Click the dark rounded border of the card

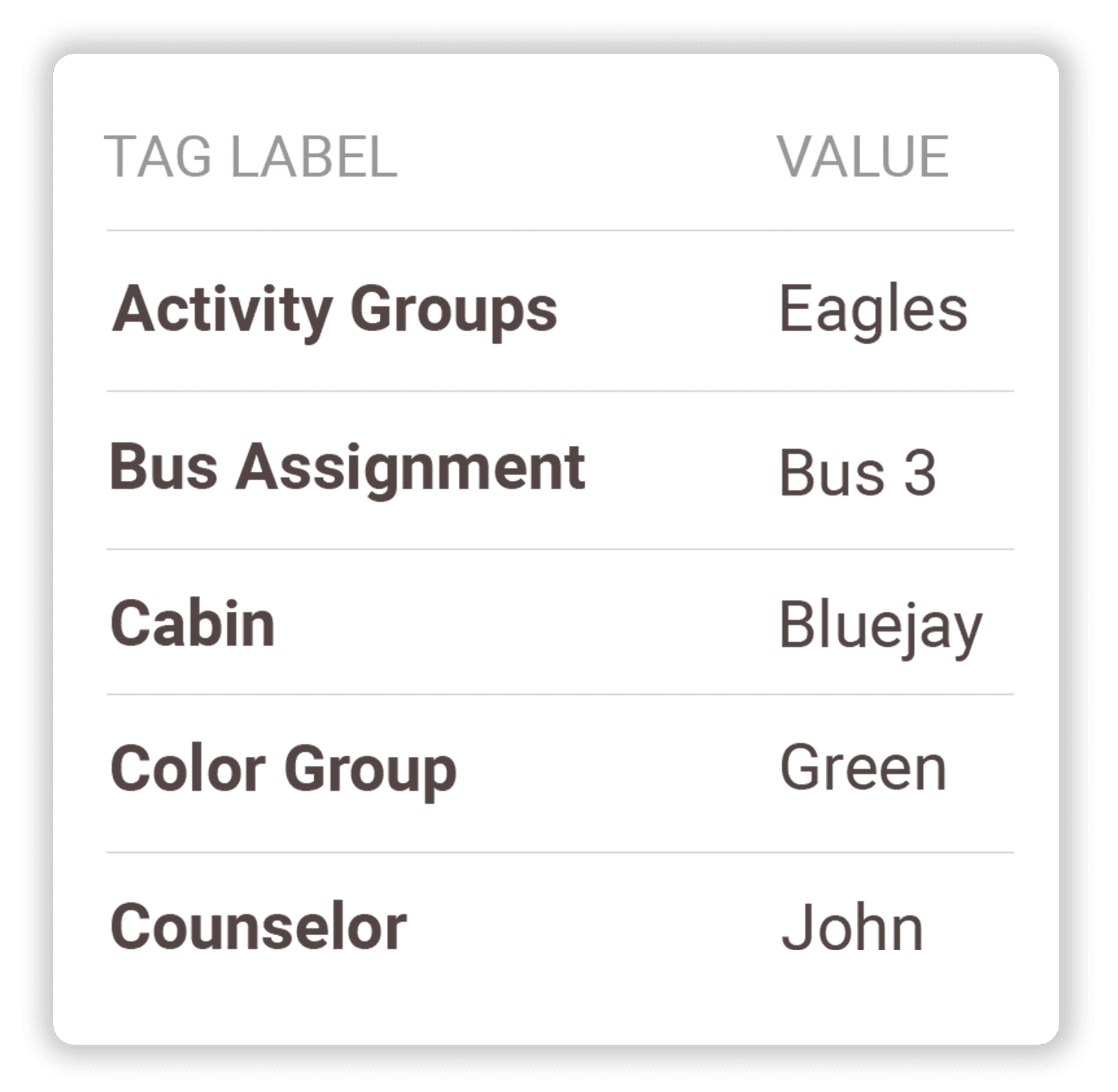[38, 544]
